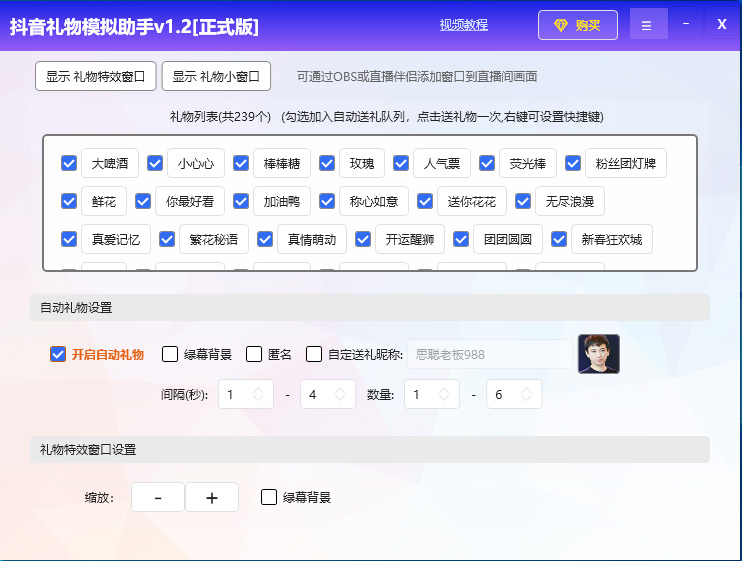Viewport: 742px width, 561px height.
Task: Send the 荧光棒 gift
Action: [528, 163]
